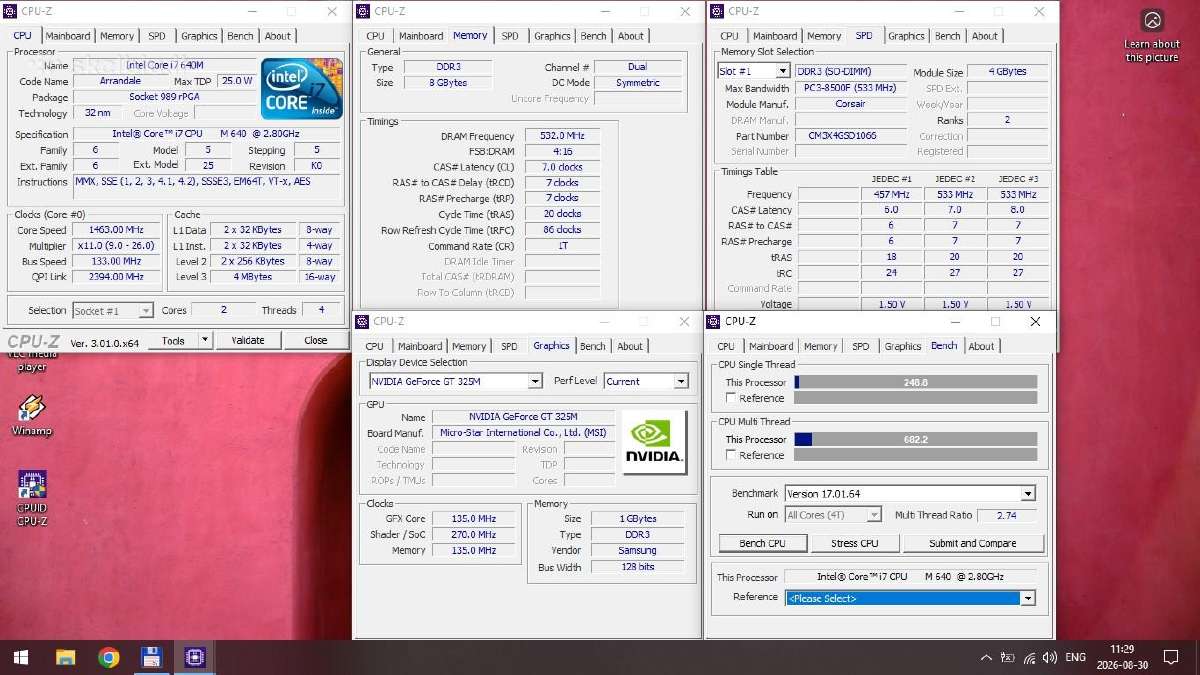This screenshot has height=675, width=1200.
Task: Click the Package Socket 989 rPGA value
Action: click(164, 97)
